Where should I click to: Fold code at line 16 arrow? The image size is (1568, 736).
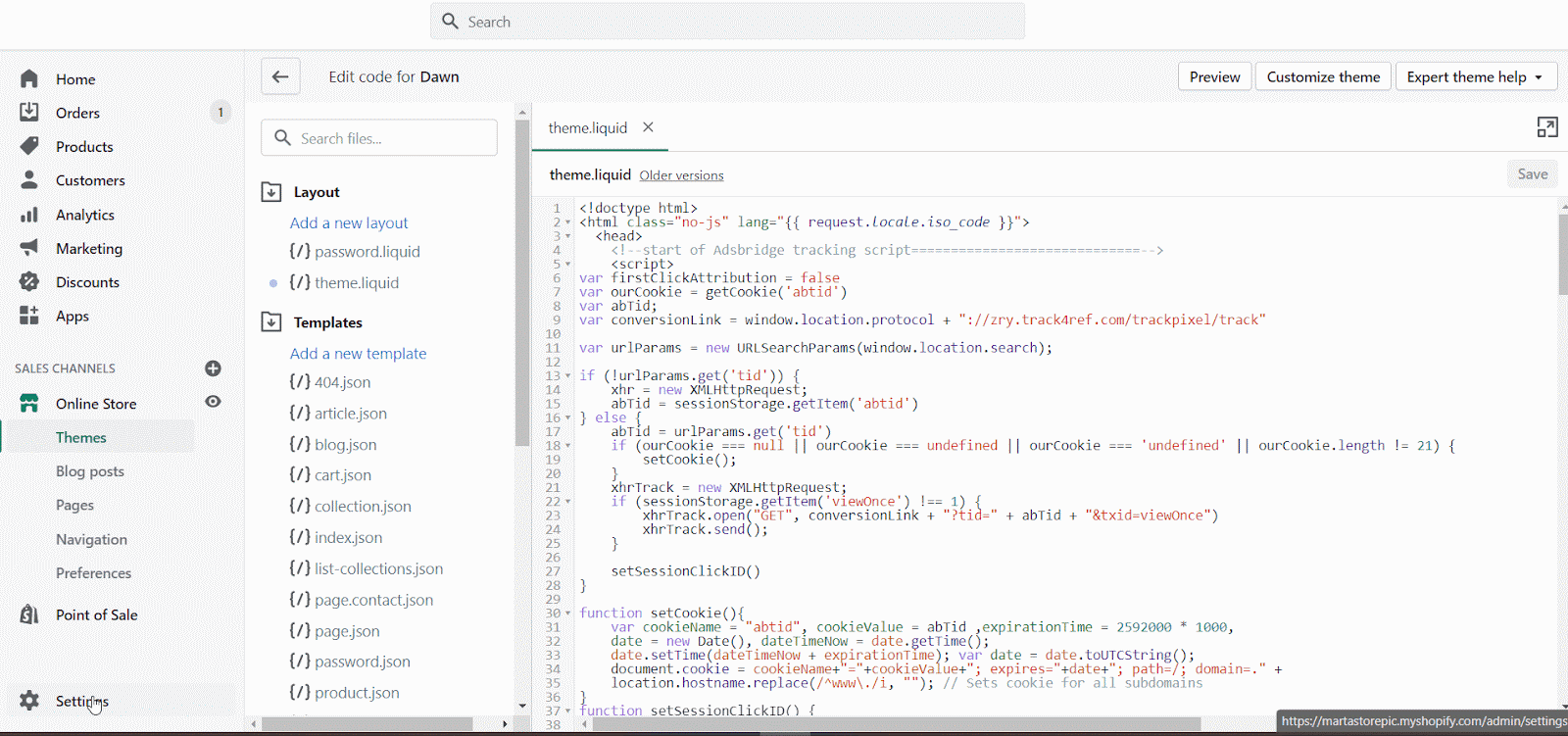point(567,417)
